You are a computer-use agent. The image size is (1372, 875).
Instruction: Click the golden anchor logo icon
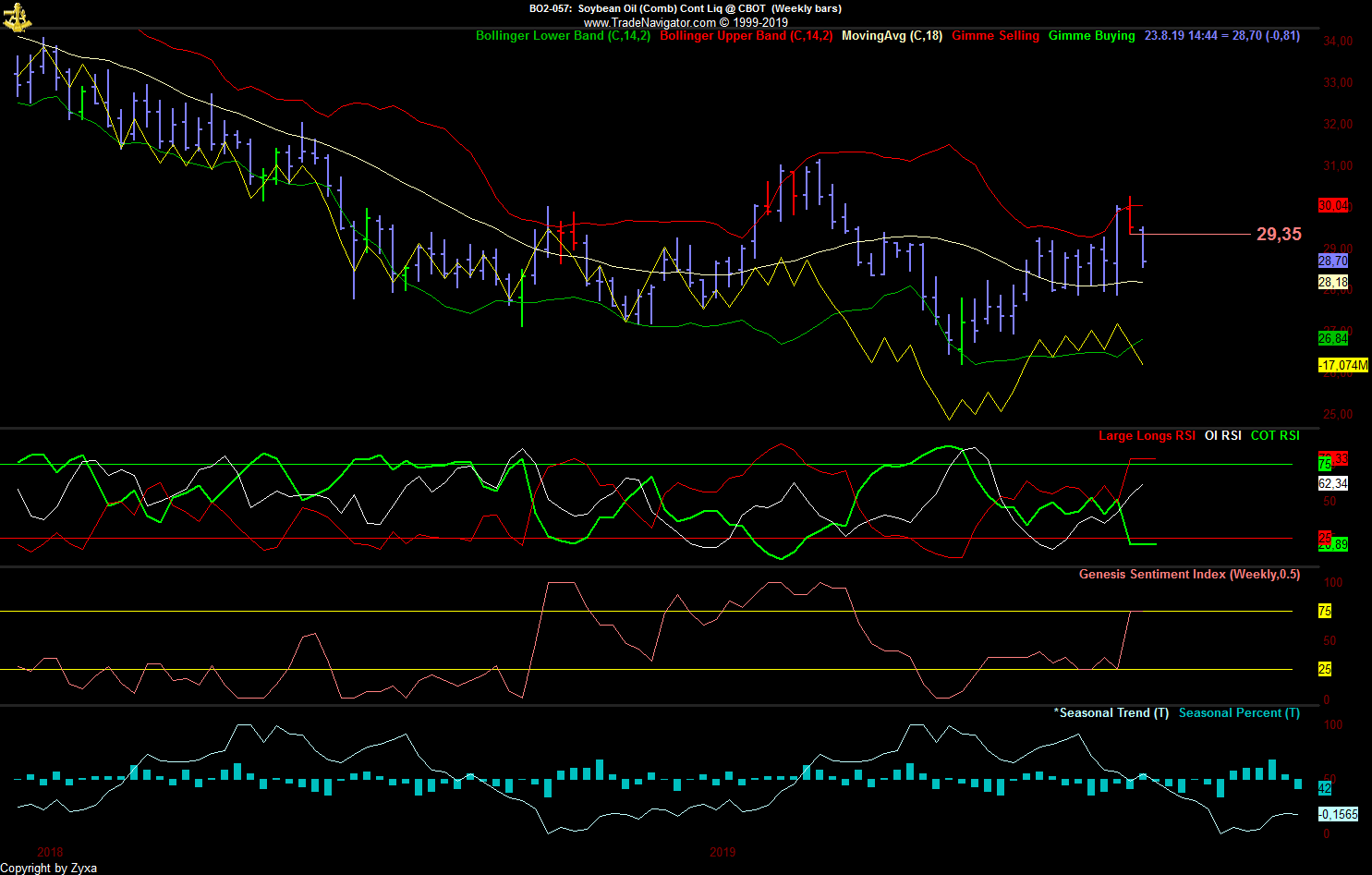[x=17, y=17]
